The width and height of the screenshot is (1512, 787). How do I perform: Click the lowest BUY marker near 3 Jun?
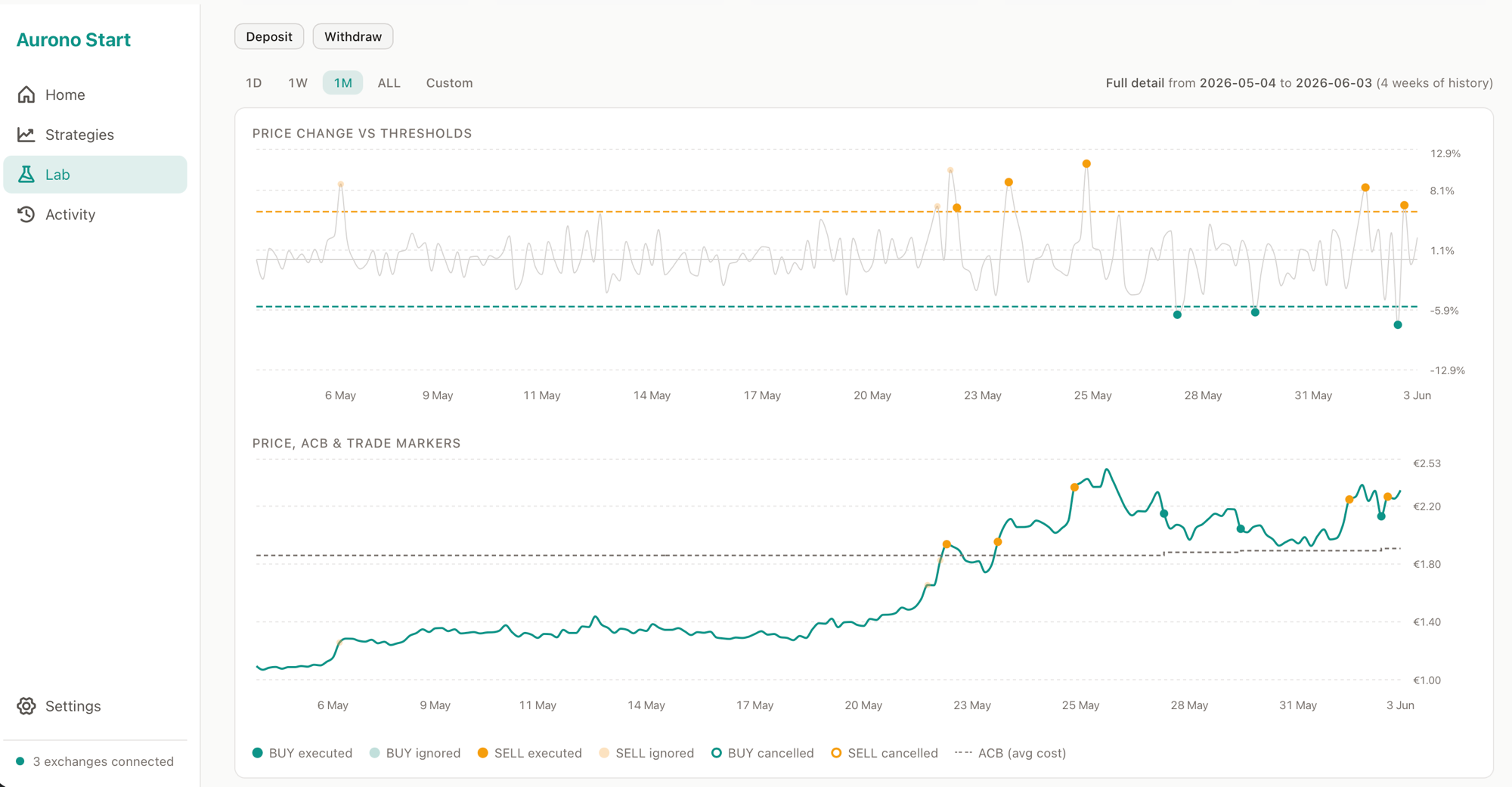(1398, 325)
